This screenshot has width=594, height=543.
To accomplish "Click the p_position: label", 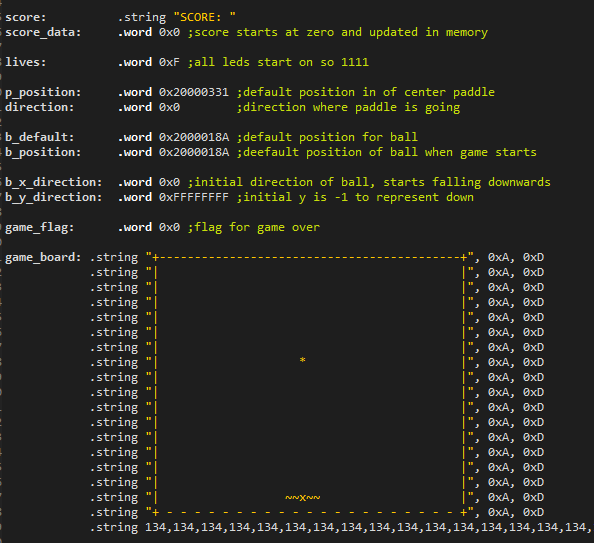I will (43, 92).
